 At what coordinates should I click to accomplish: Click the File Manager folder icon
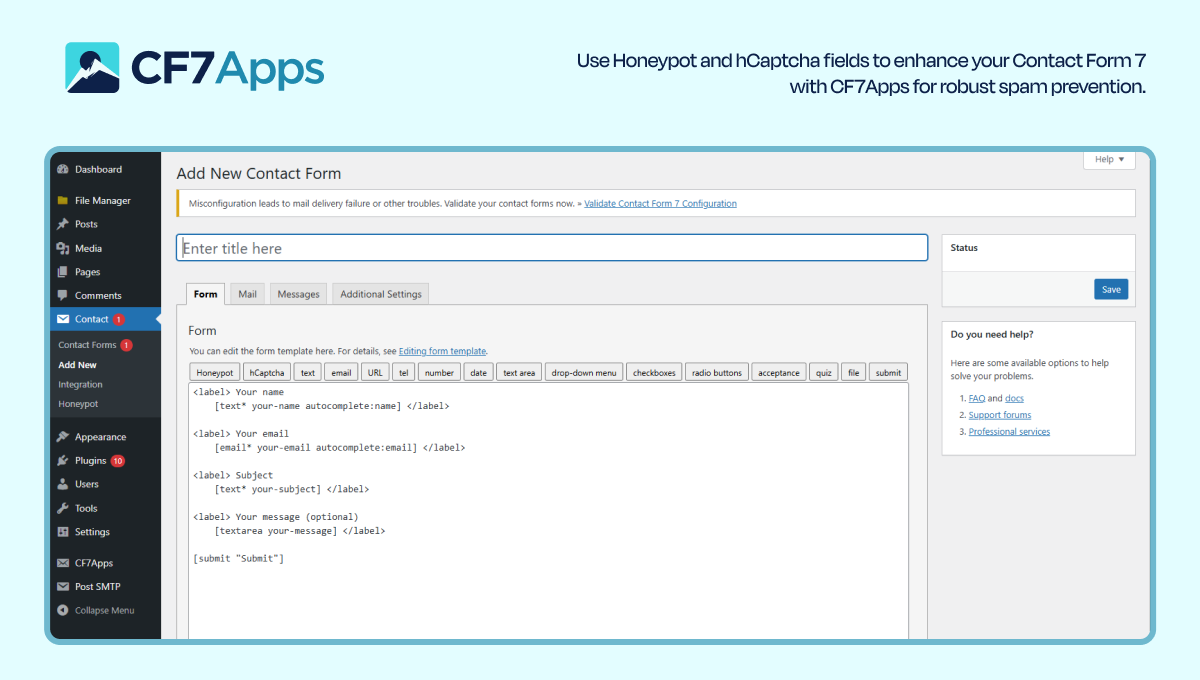(63, 200)
